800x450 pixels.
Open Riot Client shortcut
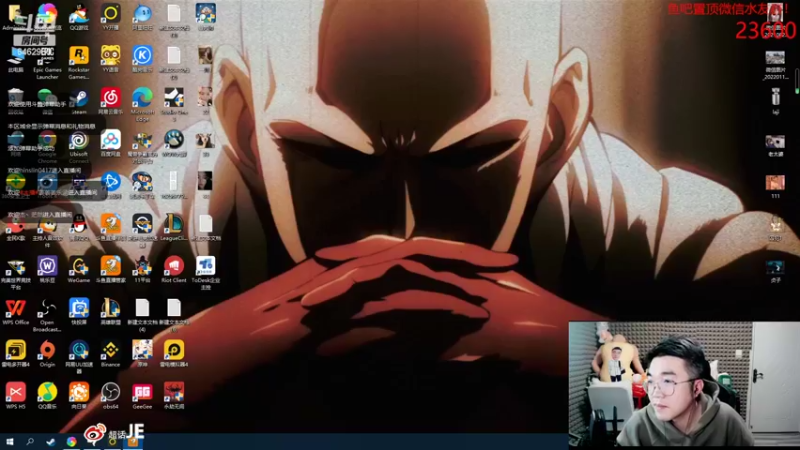click(174, 269)
